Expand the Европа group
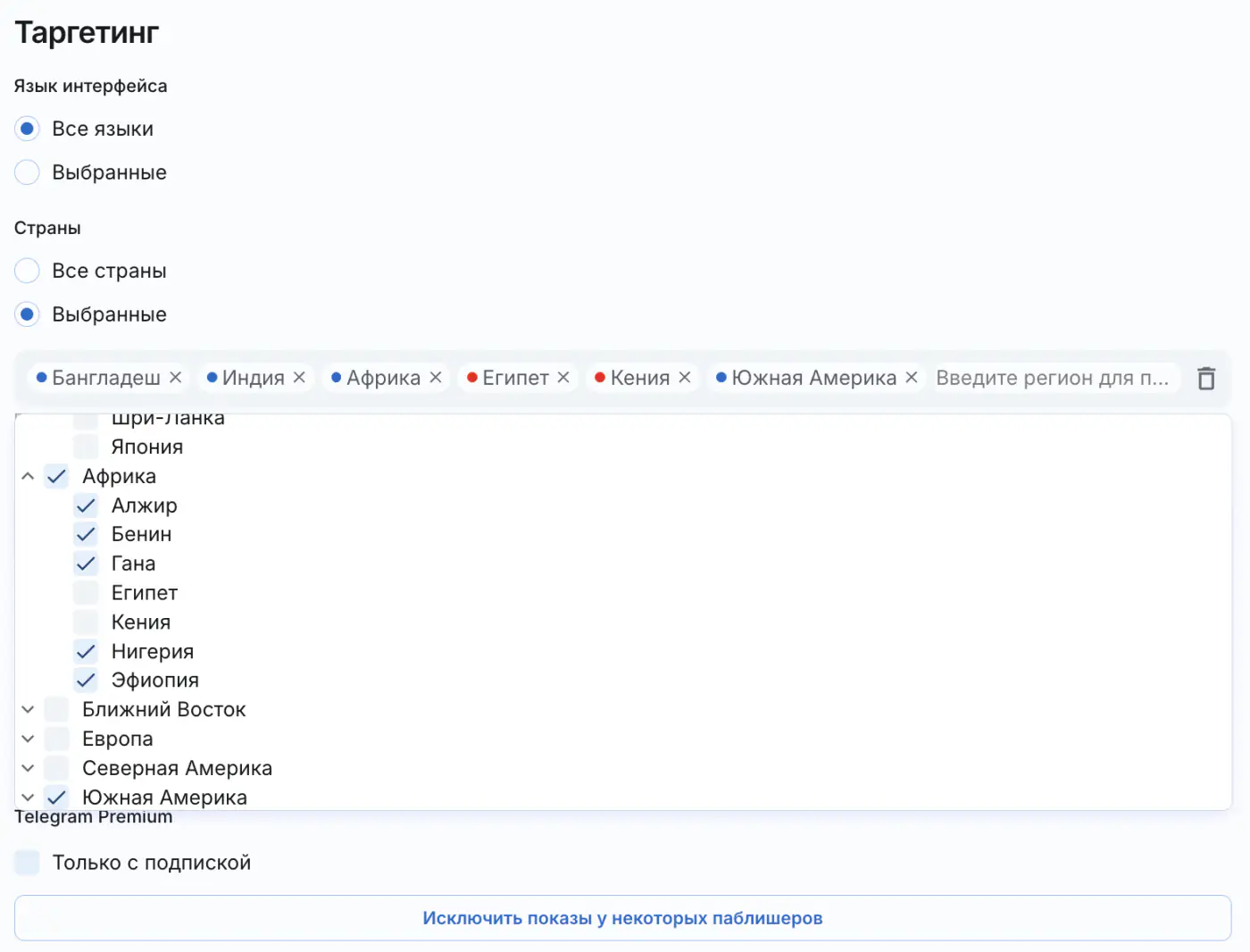Image resolution: width=1250 pixels, height=952 pixels. [28, 739]
